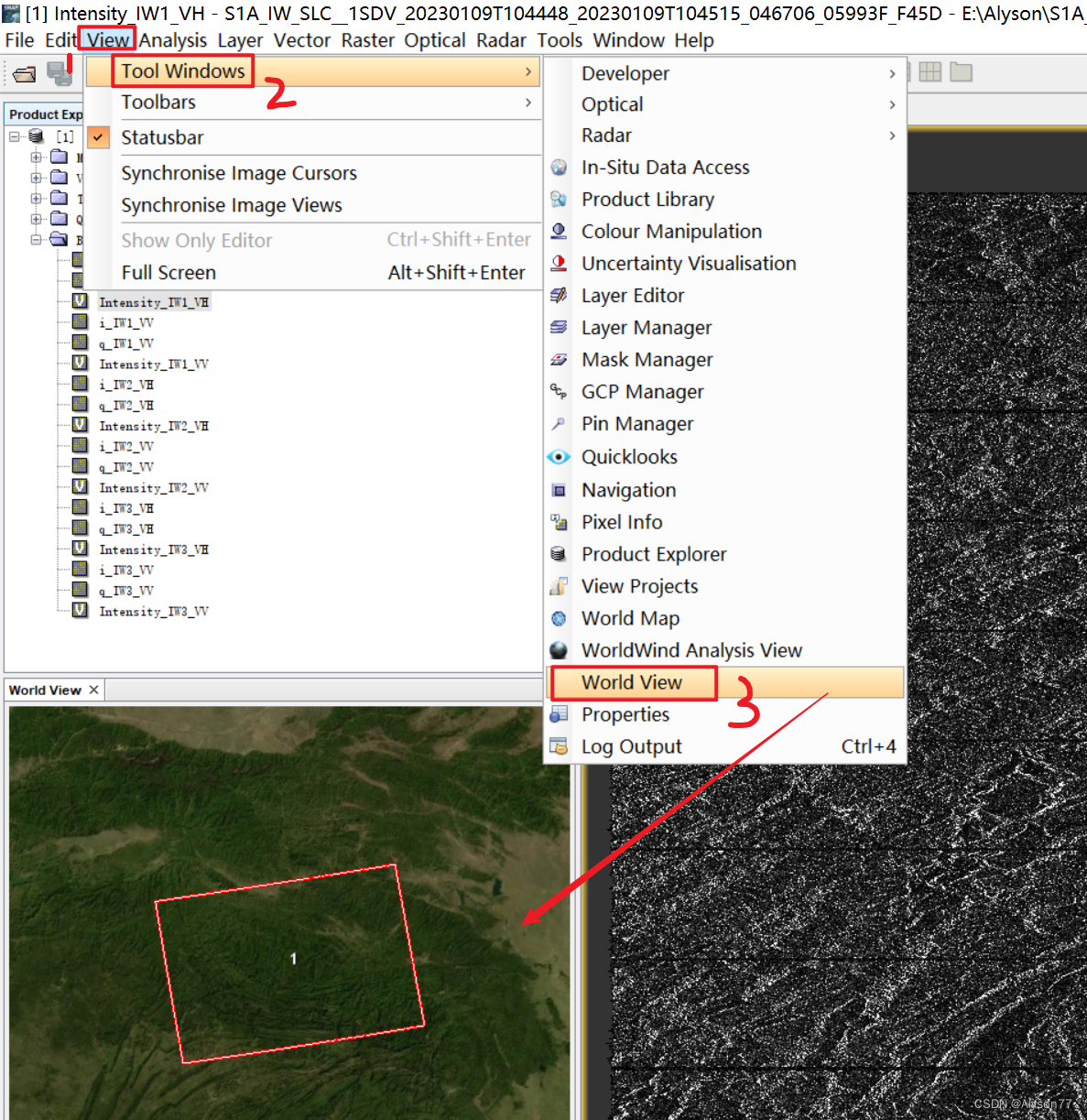
Task: Open Log Output via its icon
Action: click(559, 747)
